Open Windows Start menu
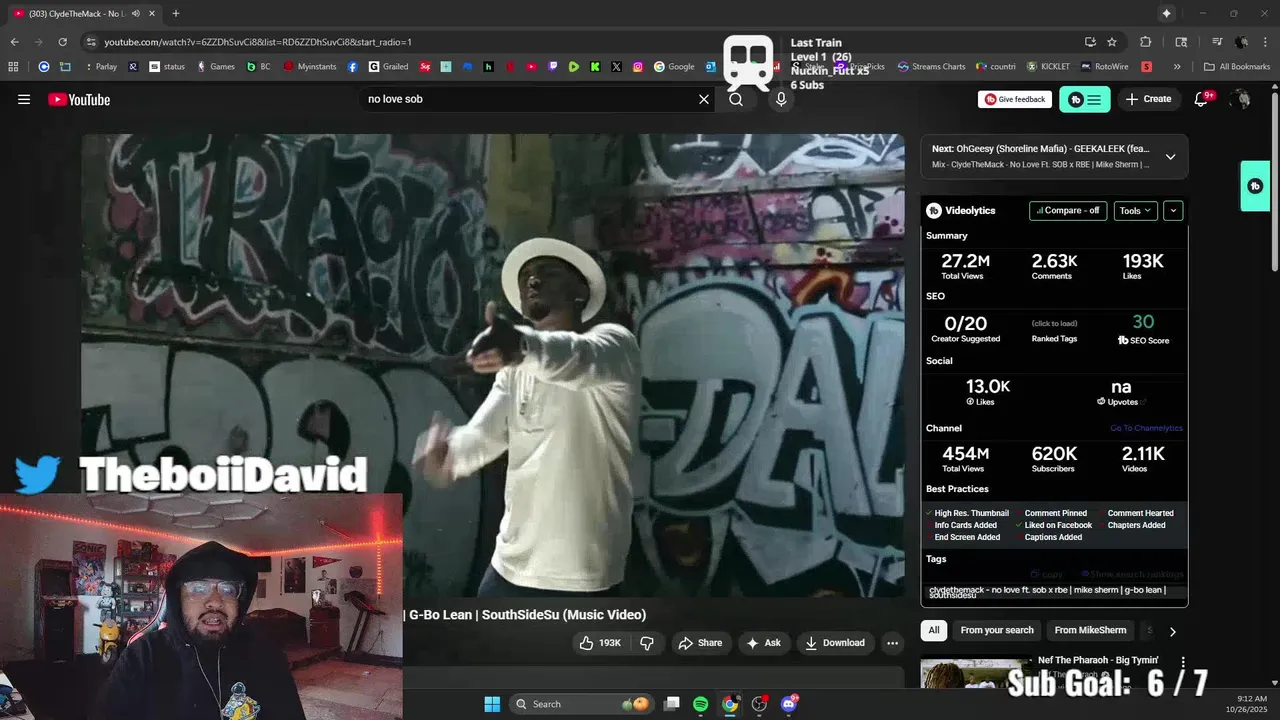The height and width of the screenshot is (720, 1280). (492, 704)
